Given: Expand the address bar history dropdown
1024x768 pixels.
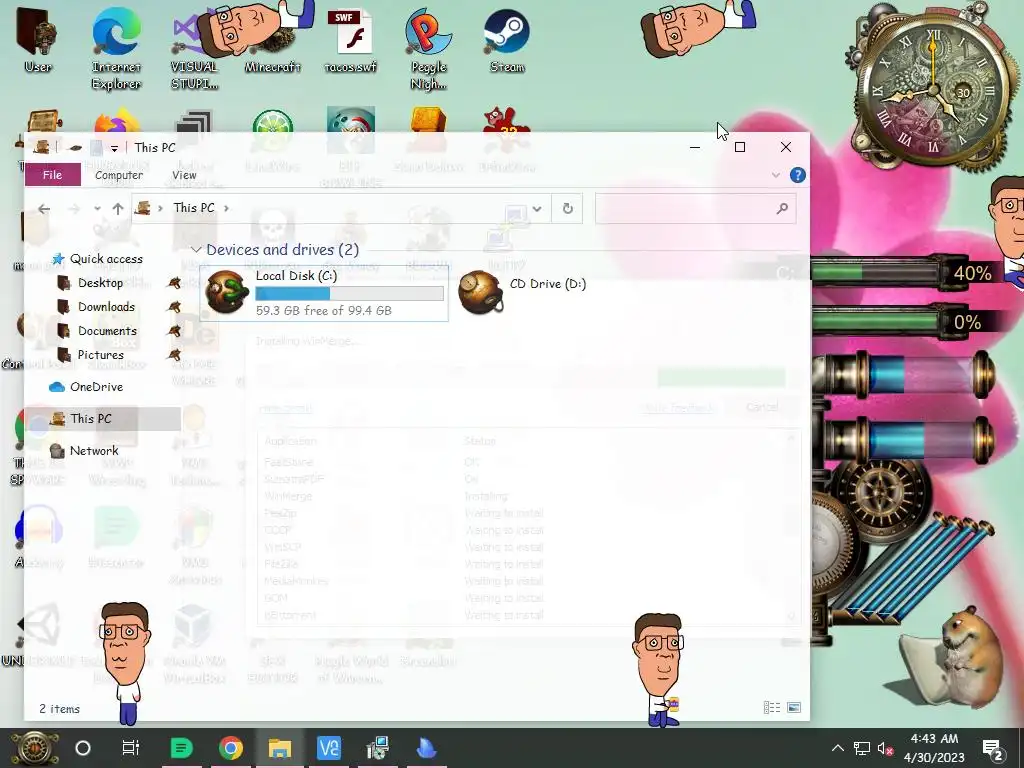Looking at the screenshot, I should pyautogui.click(x=537, y=209).
